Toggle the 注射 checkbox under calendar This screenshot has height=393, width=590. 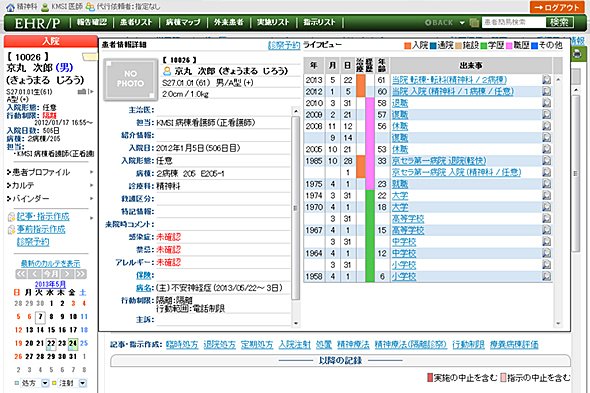tap(54, 383)
